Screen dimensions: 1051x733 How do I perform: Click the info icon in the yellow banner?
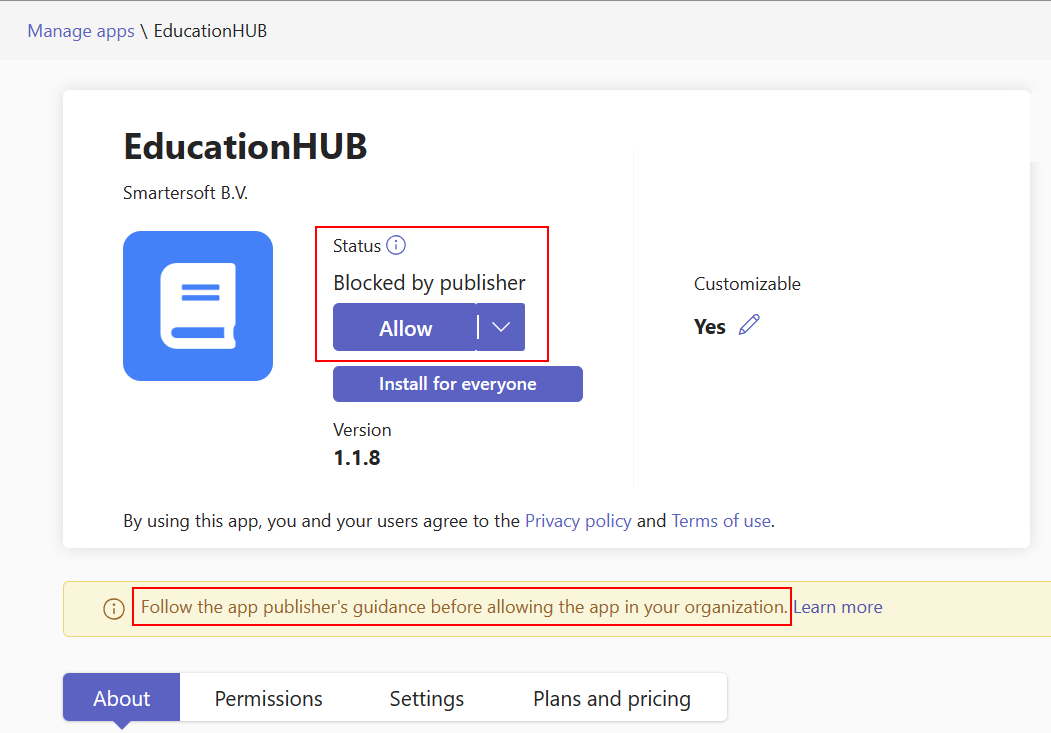point(113,606)
